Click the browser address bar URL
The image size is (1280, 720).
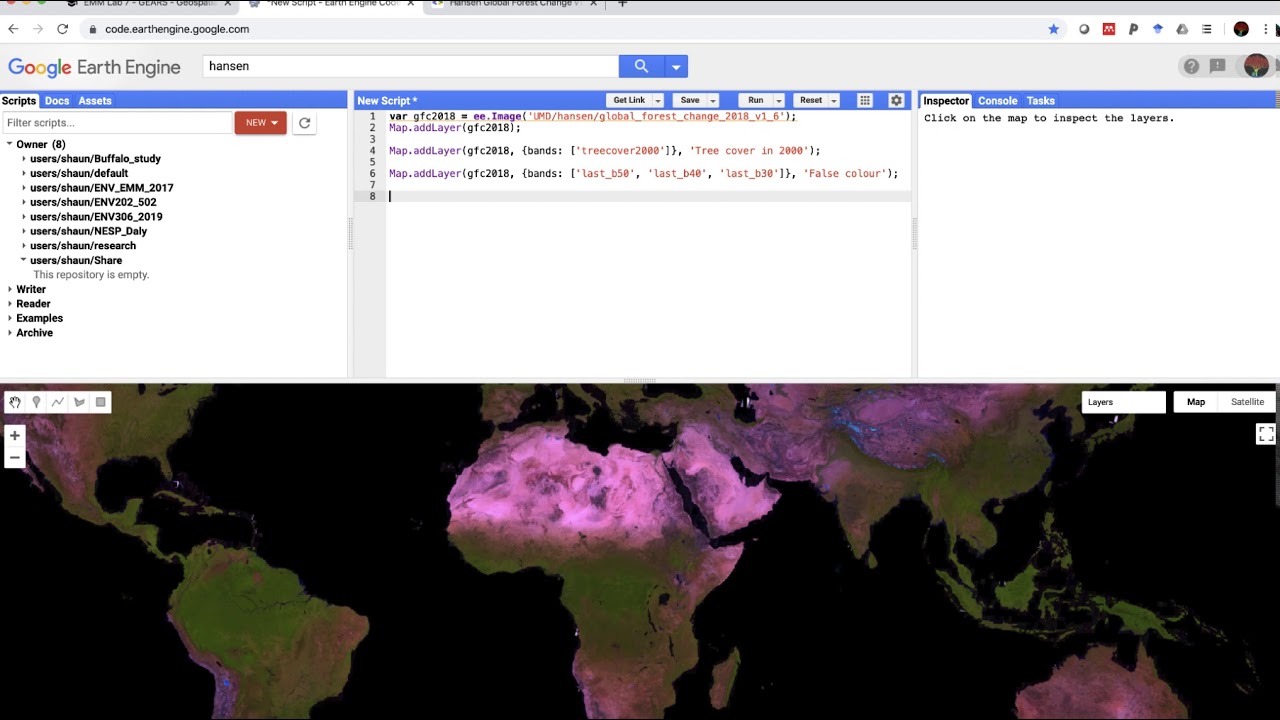(177, 29)
